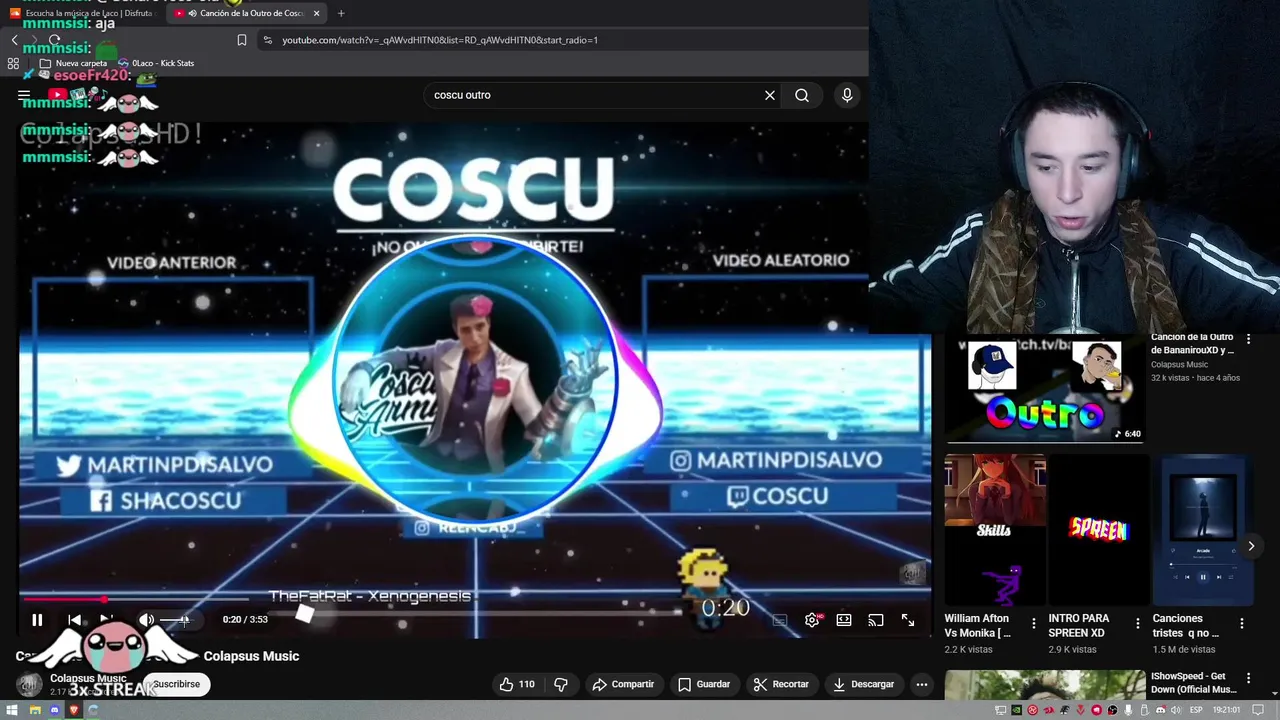Save the video with Guardar
The image size is (1280, 720).
(704, 684)
